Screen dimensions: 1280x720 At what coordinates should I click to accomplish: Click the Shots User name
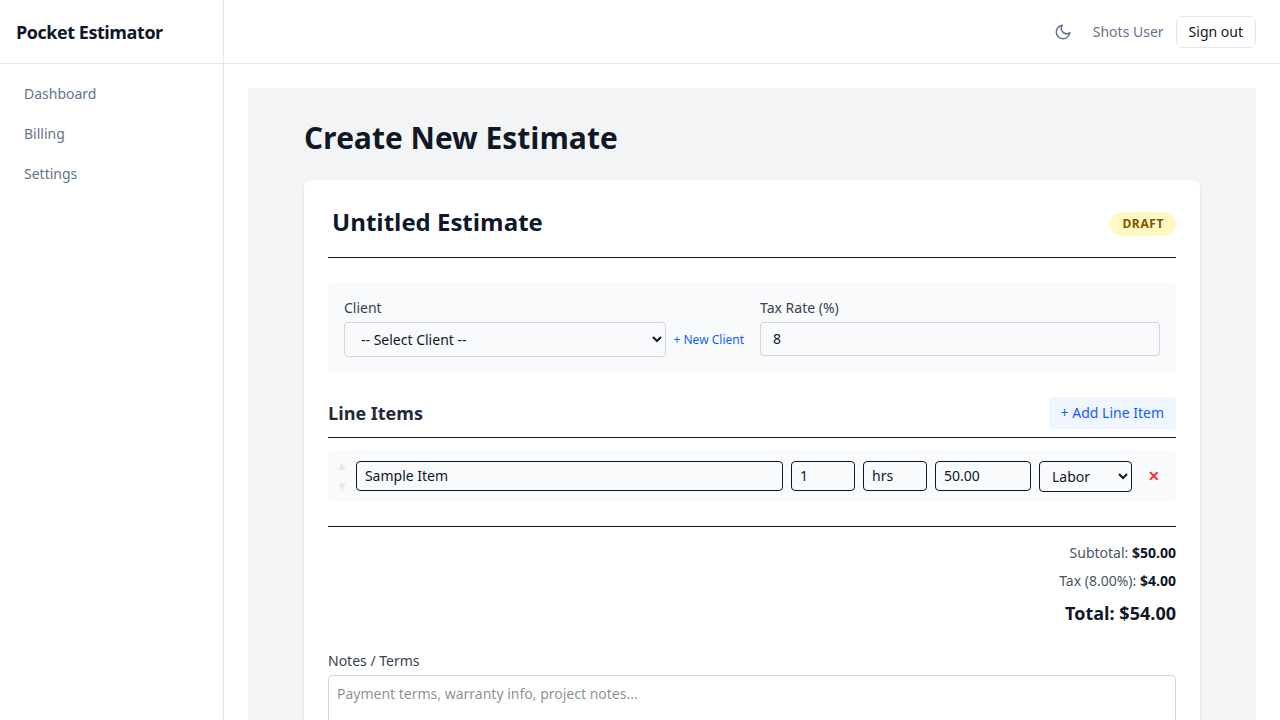tap(1128, 32)
